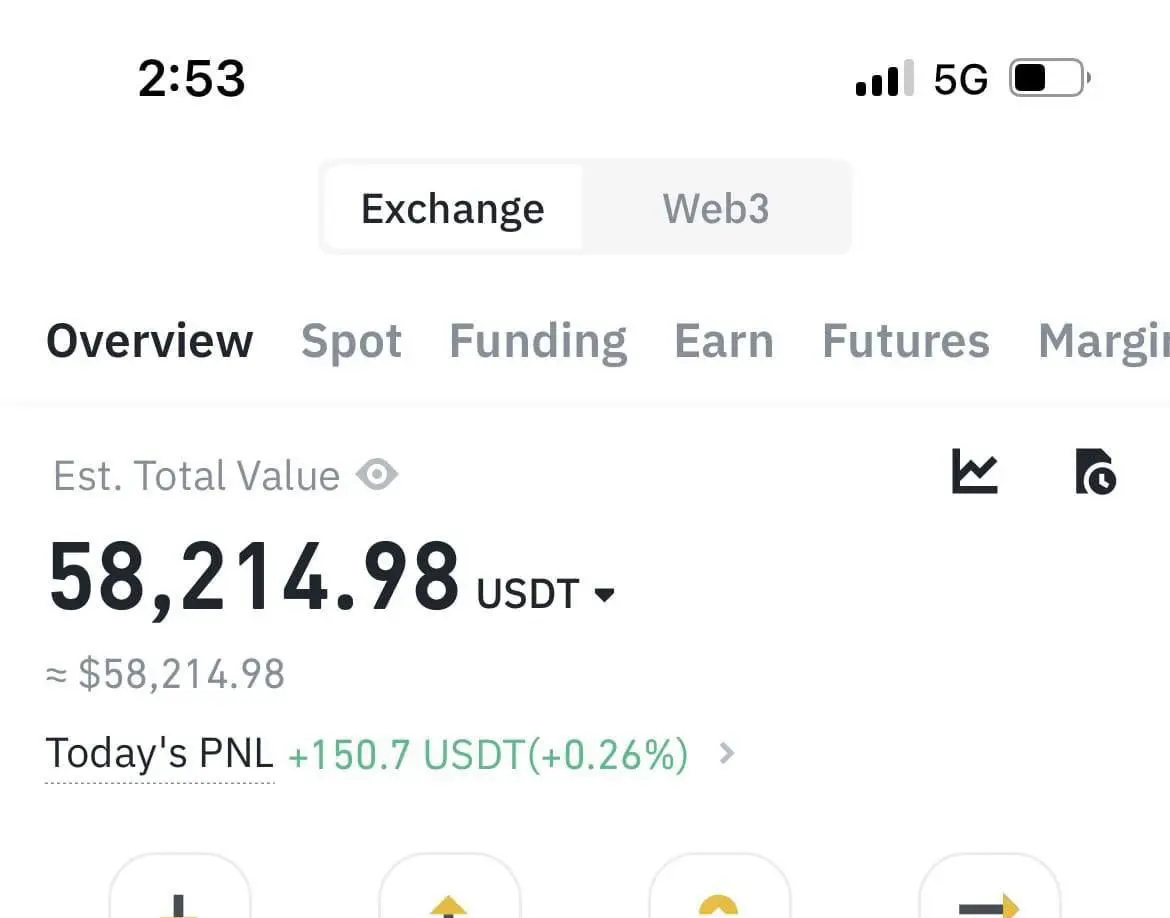Go to the Earn tab
The width and height of the screenshot is (1170, 918).
pos(724,341)
